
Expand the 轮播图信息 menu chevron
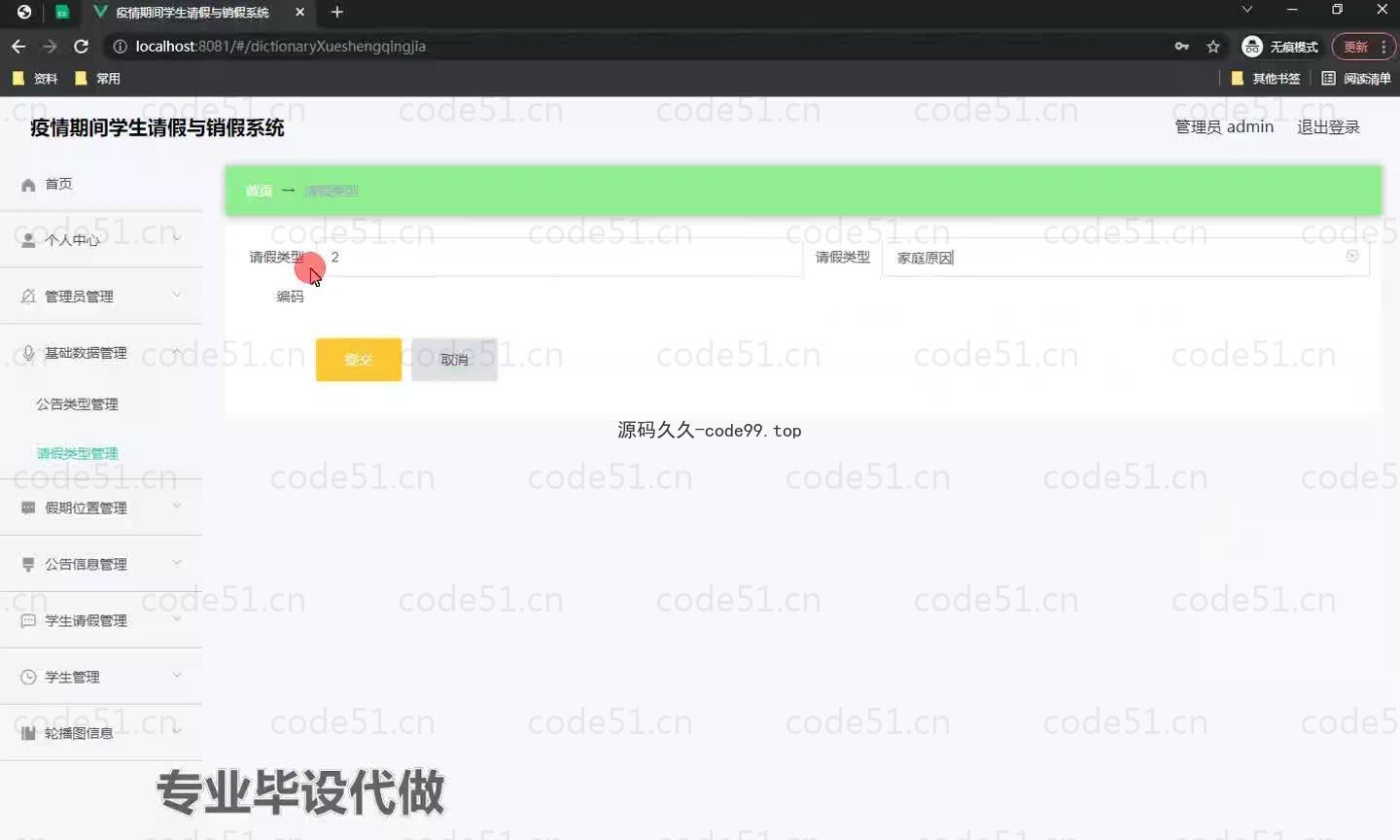(177, 731)
